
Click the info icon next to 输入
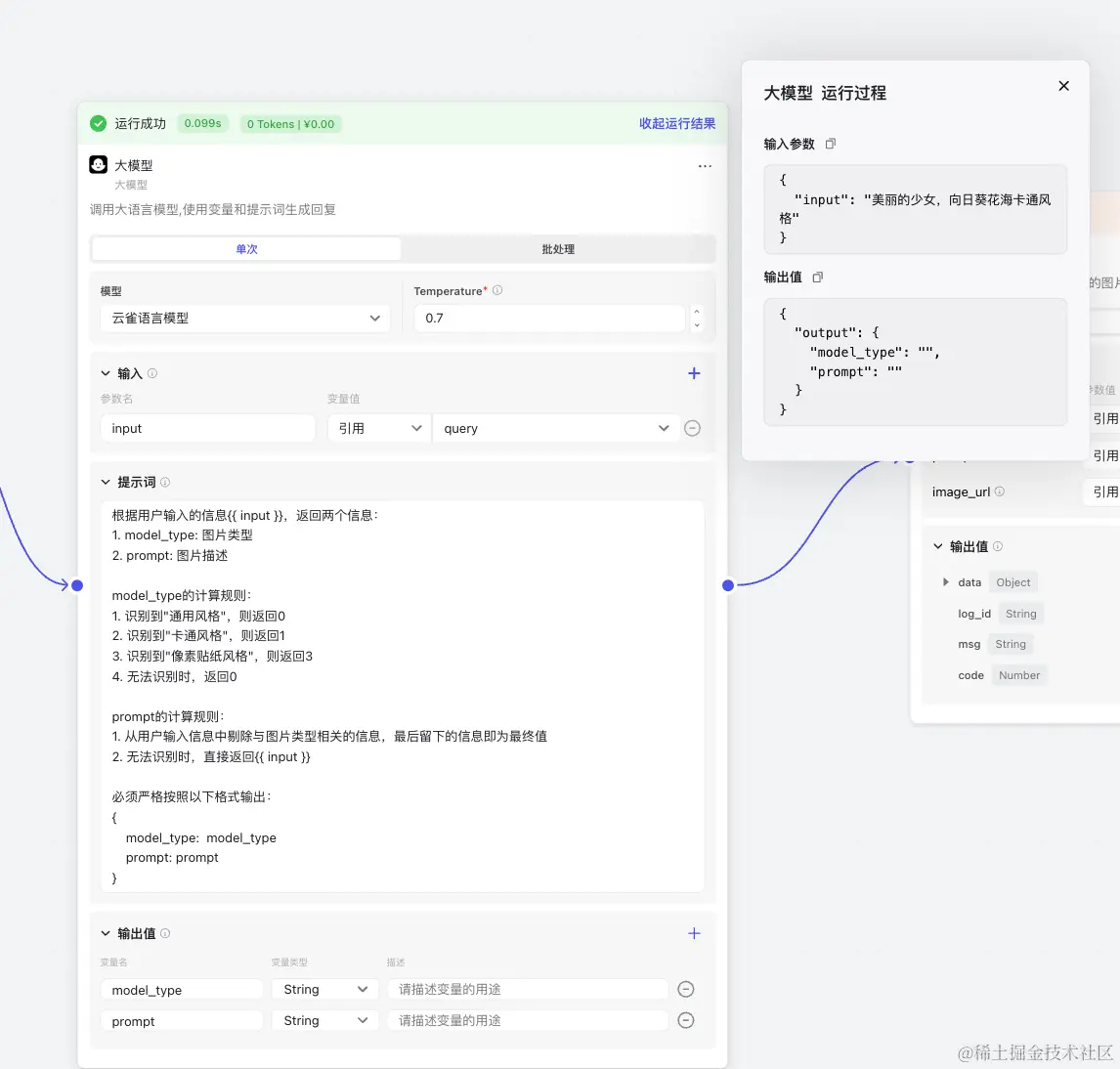152,372
